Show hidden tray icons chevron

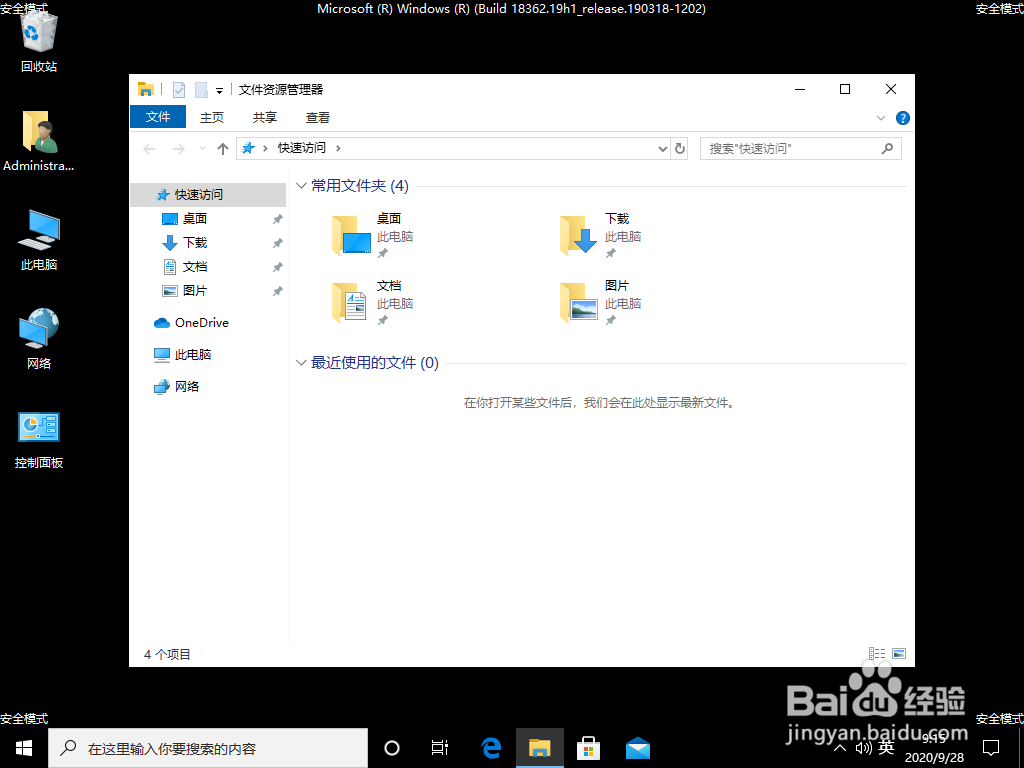point(840,748)
